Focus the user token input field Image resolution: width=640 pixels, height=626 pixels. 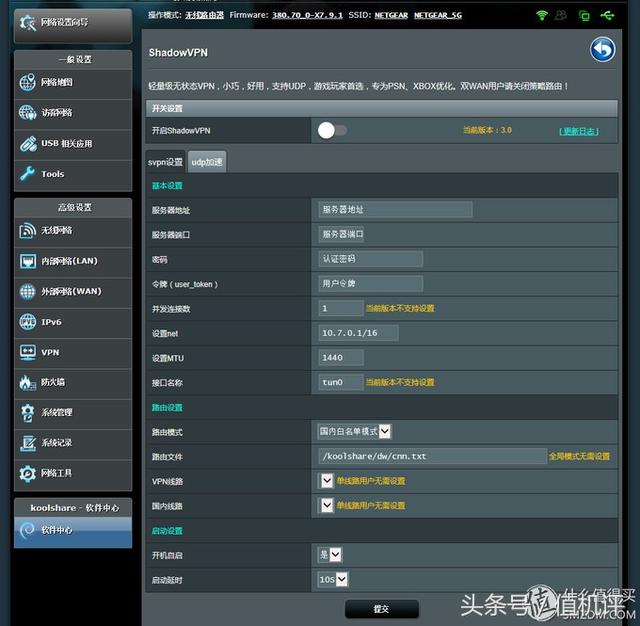(371, 284)
